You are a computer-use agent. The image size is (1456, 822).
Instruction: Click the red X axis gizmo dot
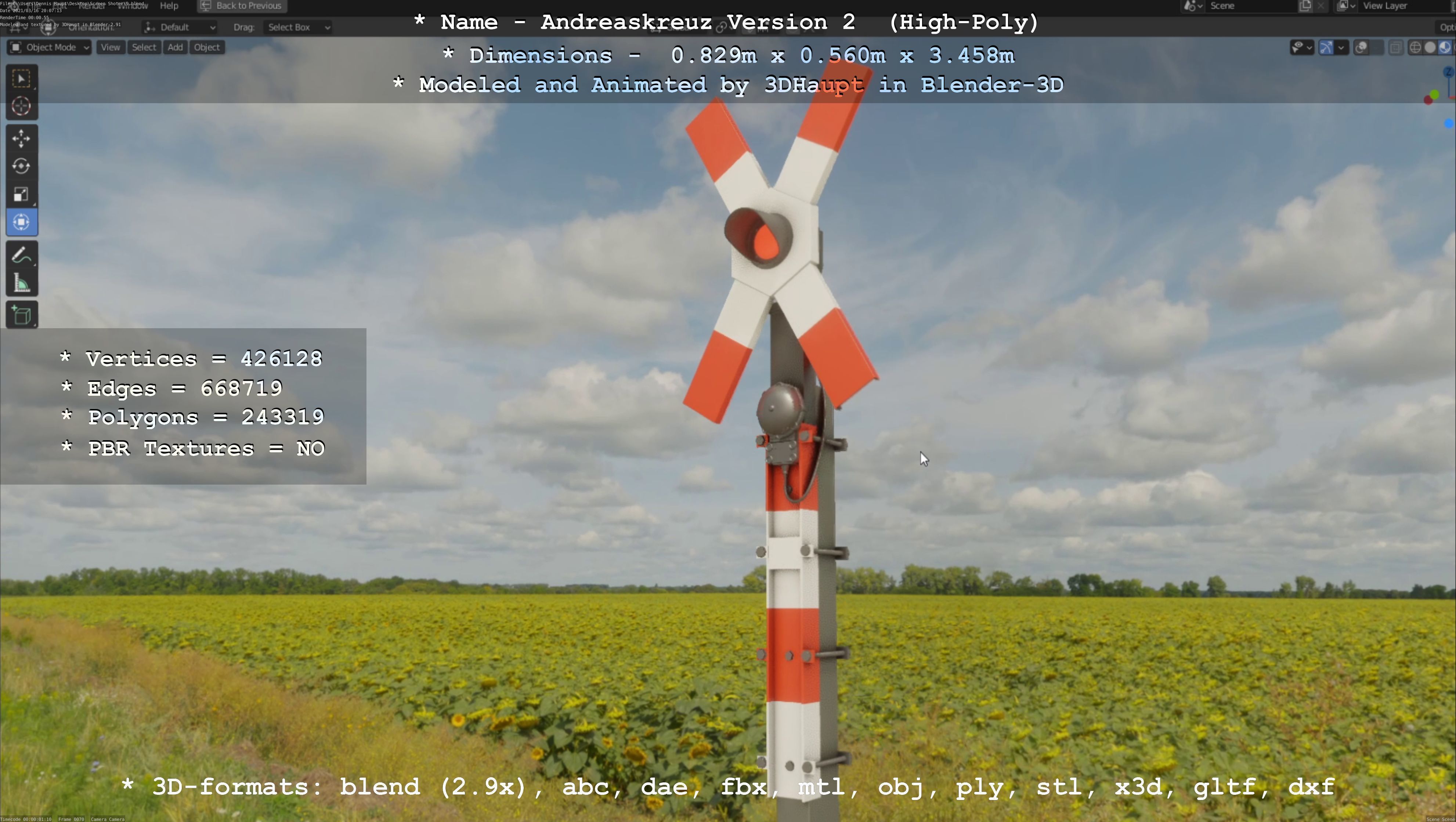[1428, 100]
